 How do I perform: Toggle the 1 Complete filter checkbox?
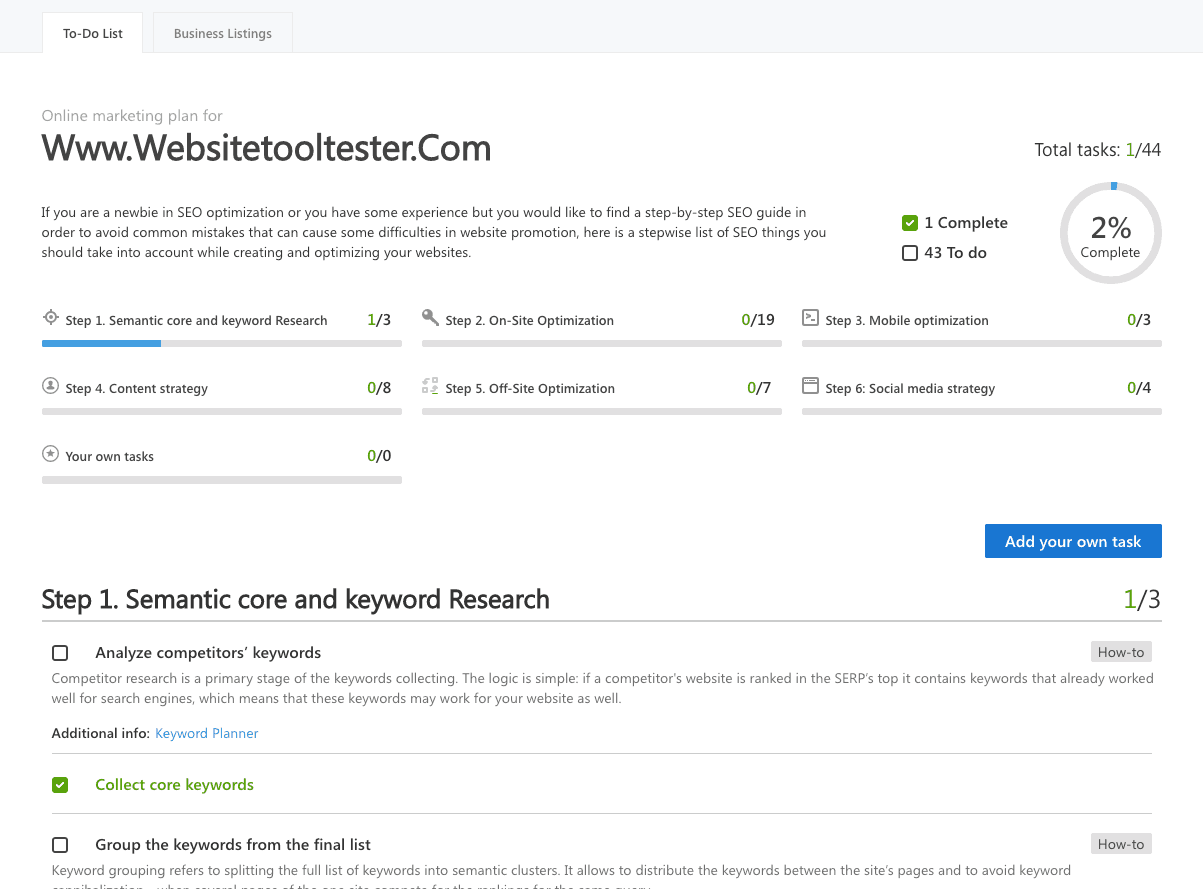[x=910, y=223]
